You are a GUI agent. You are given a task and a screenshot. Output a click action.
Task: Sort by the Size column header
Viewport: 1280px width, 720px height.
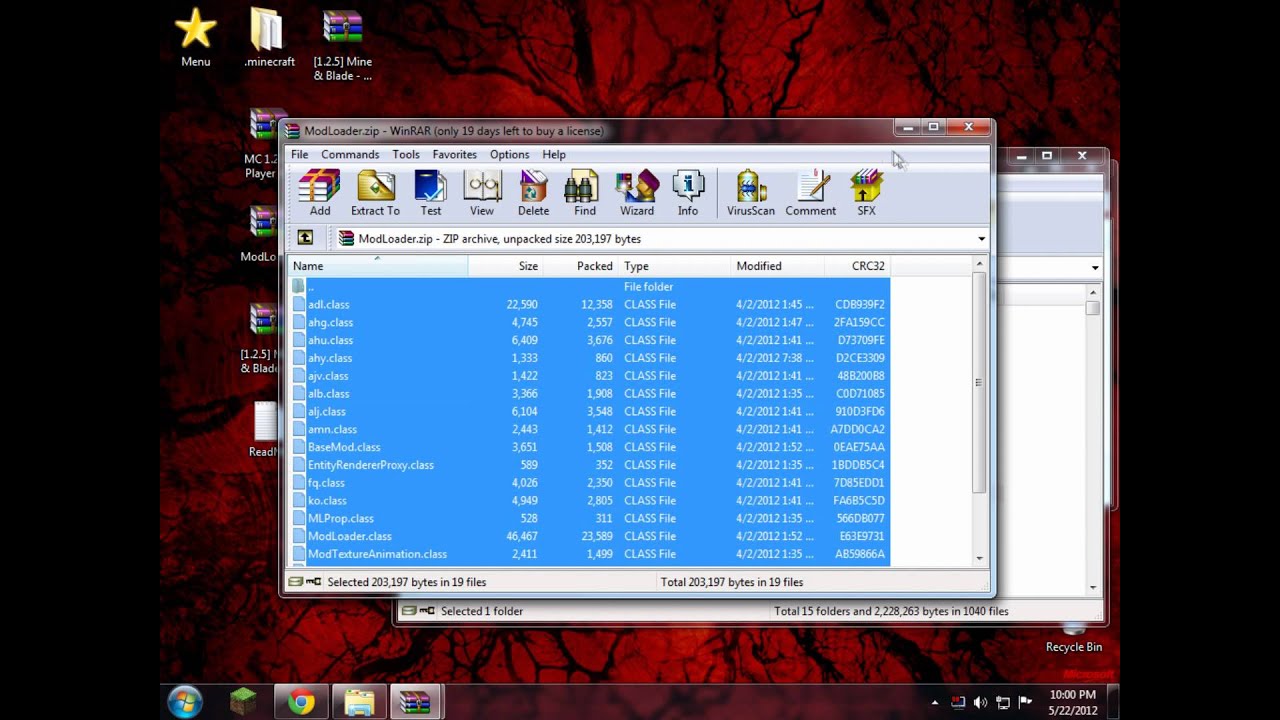[x=505, y=266]
